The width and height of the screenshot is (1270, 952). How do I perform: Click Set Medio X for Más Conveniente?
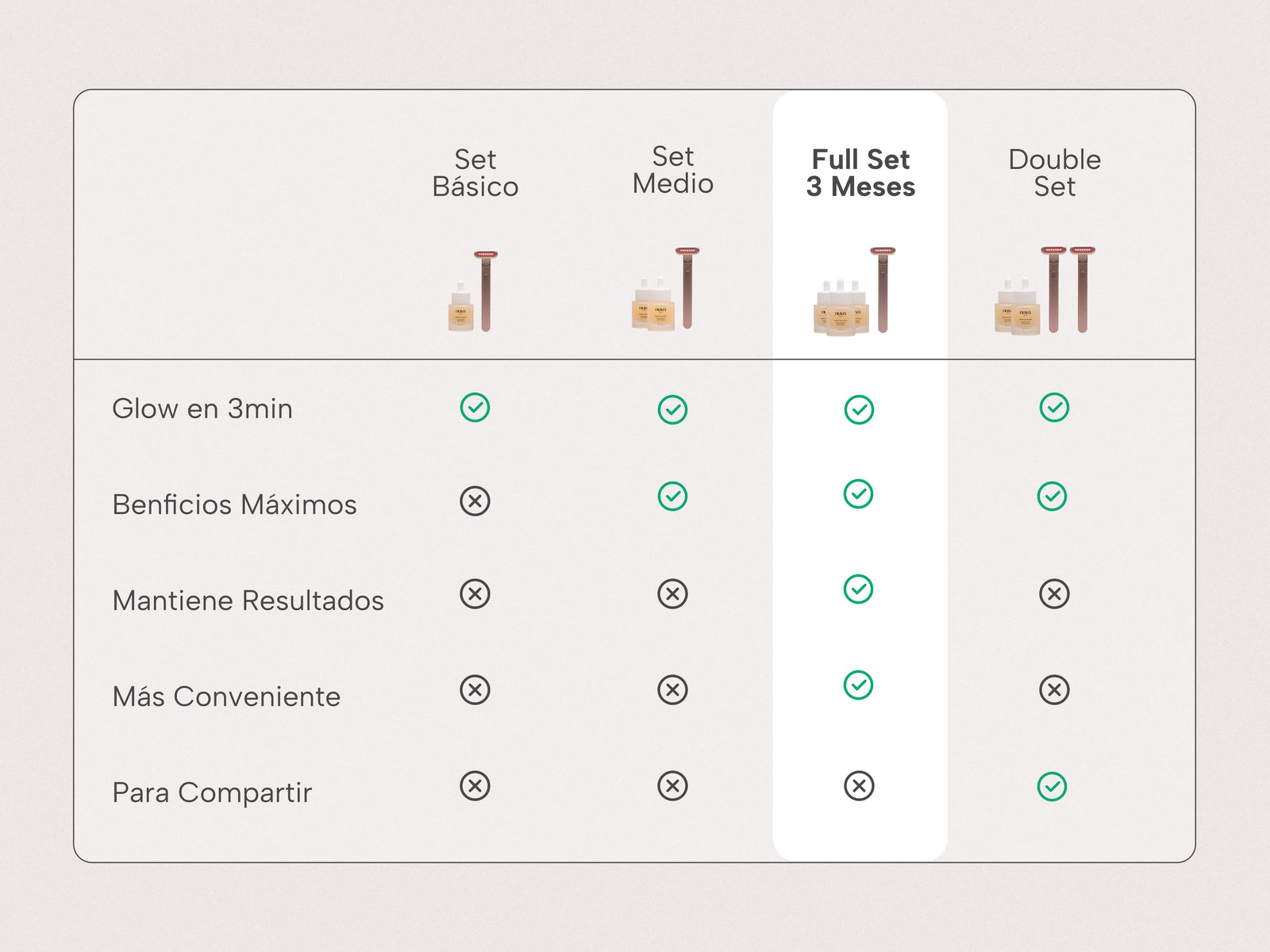[672, 690]
